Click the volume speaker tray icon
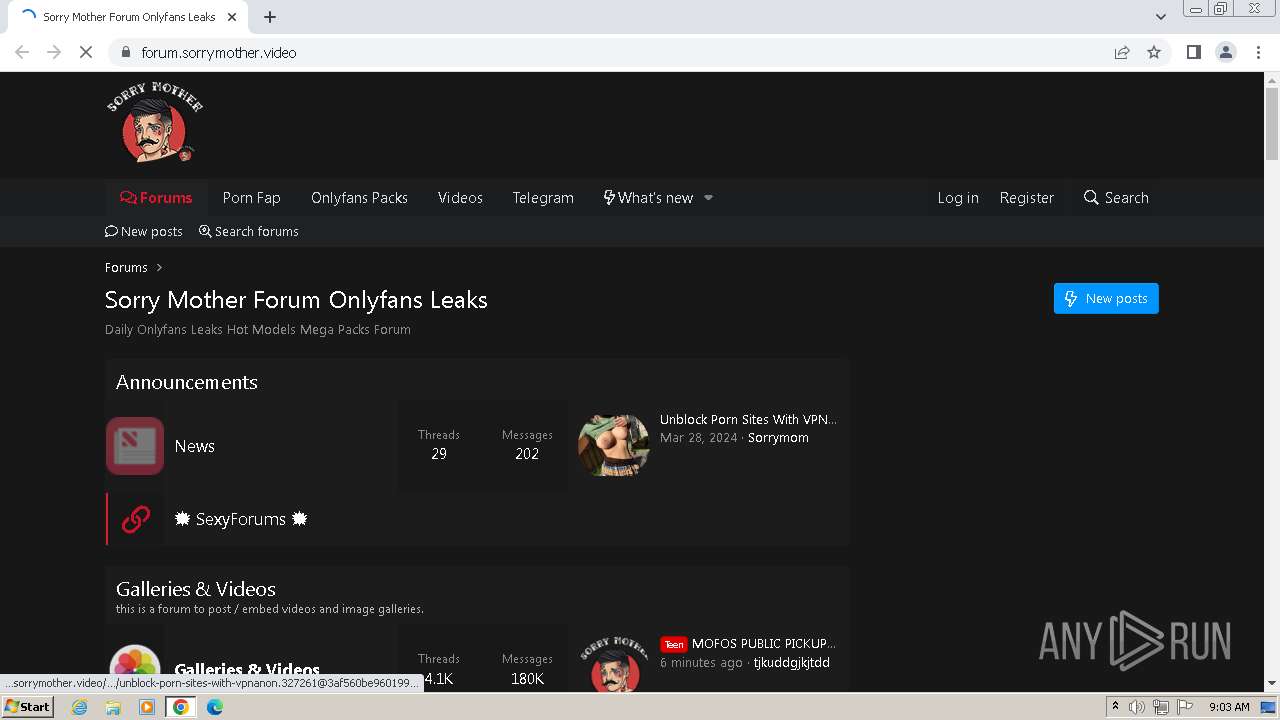 1137,706
